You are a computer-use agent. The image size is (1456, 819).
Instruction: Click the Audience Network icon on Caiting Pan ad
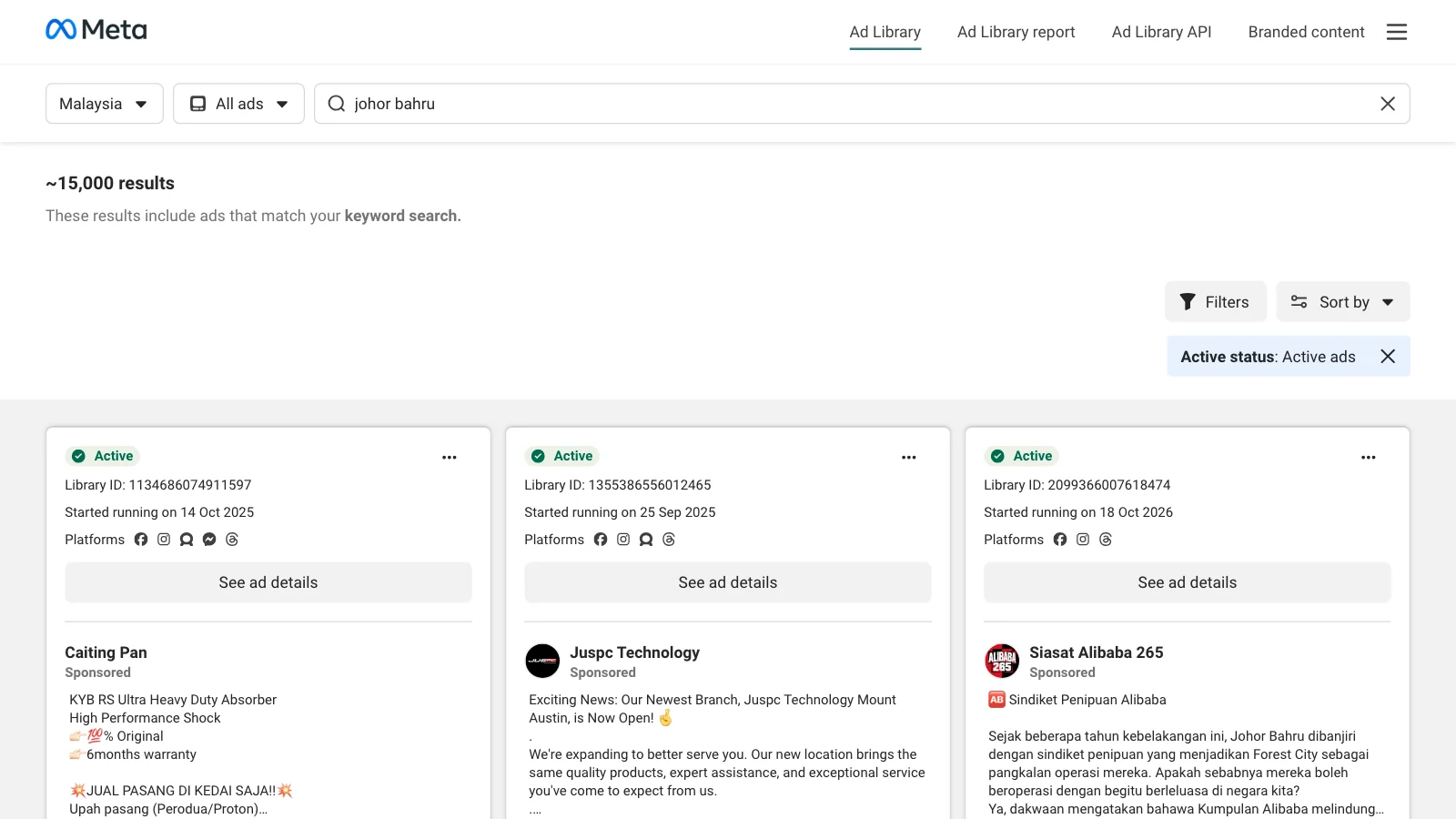point(187,540)
